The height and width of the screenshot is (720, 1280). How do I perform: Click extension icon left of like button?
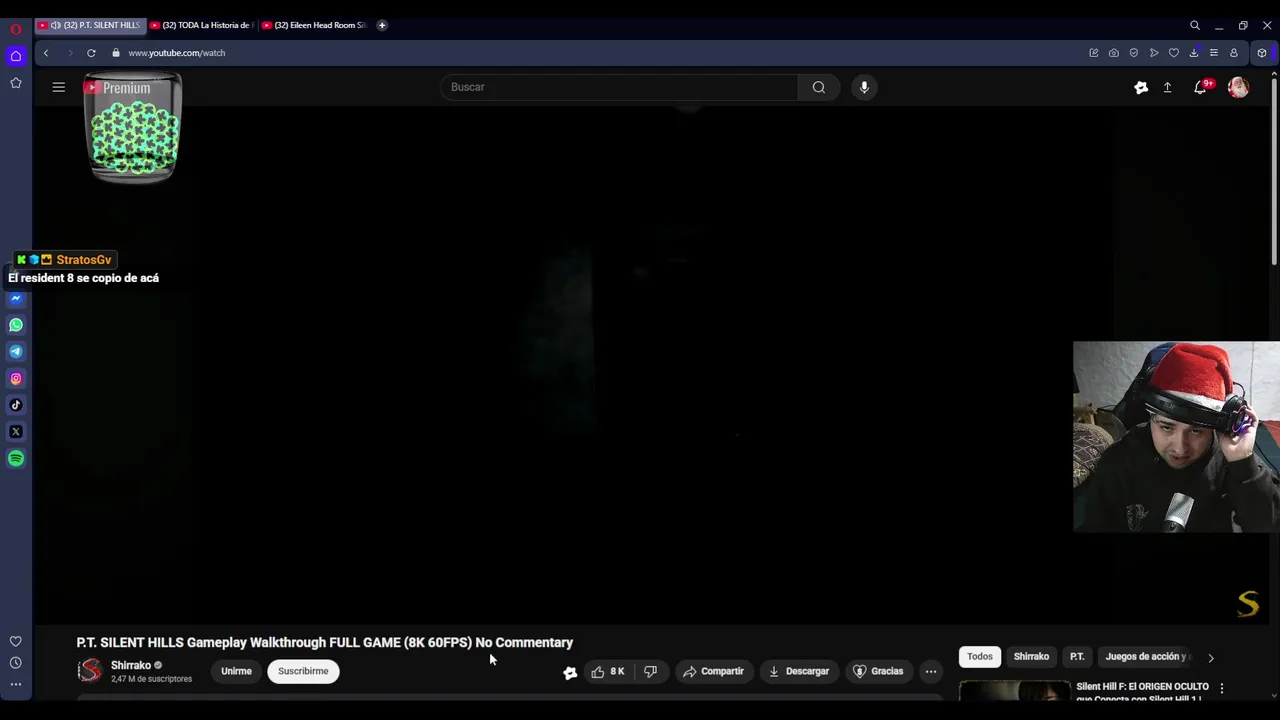coord(570,672)
